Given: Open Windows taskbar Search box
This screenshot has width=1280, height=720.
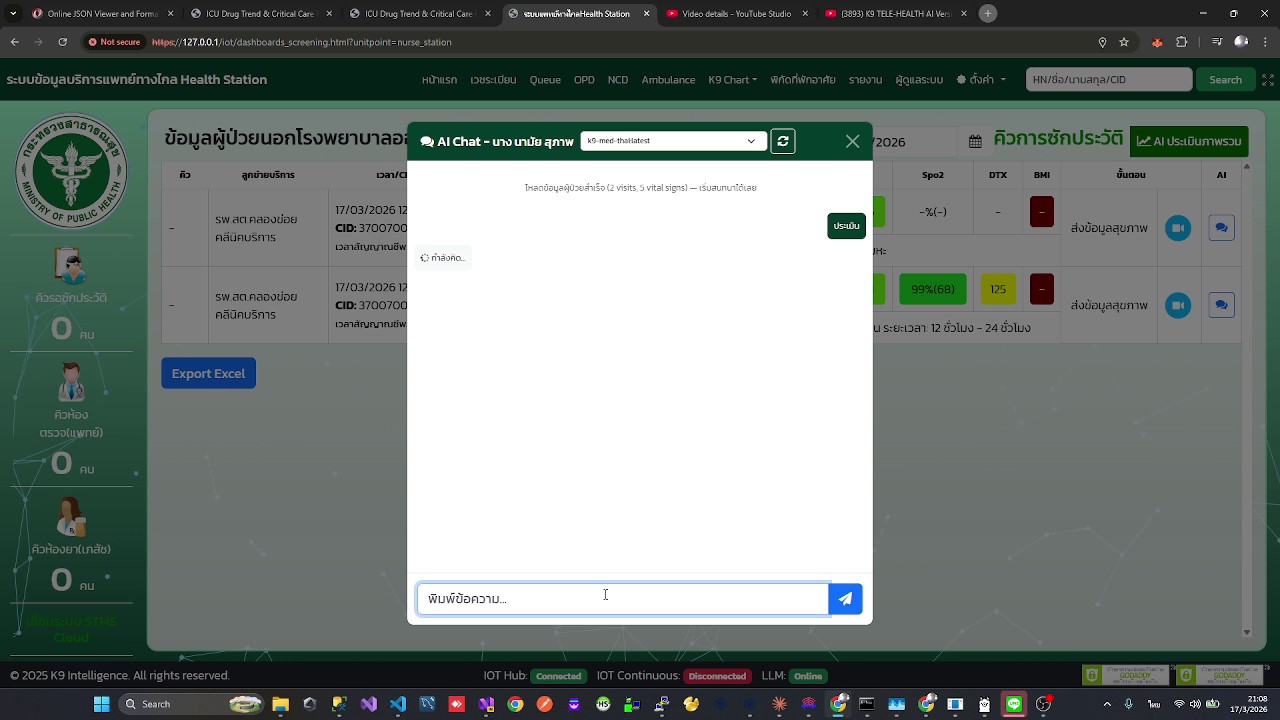Looking at the screenshot, I should [x=190, y=704].
